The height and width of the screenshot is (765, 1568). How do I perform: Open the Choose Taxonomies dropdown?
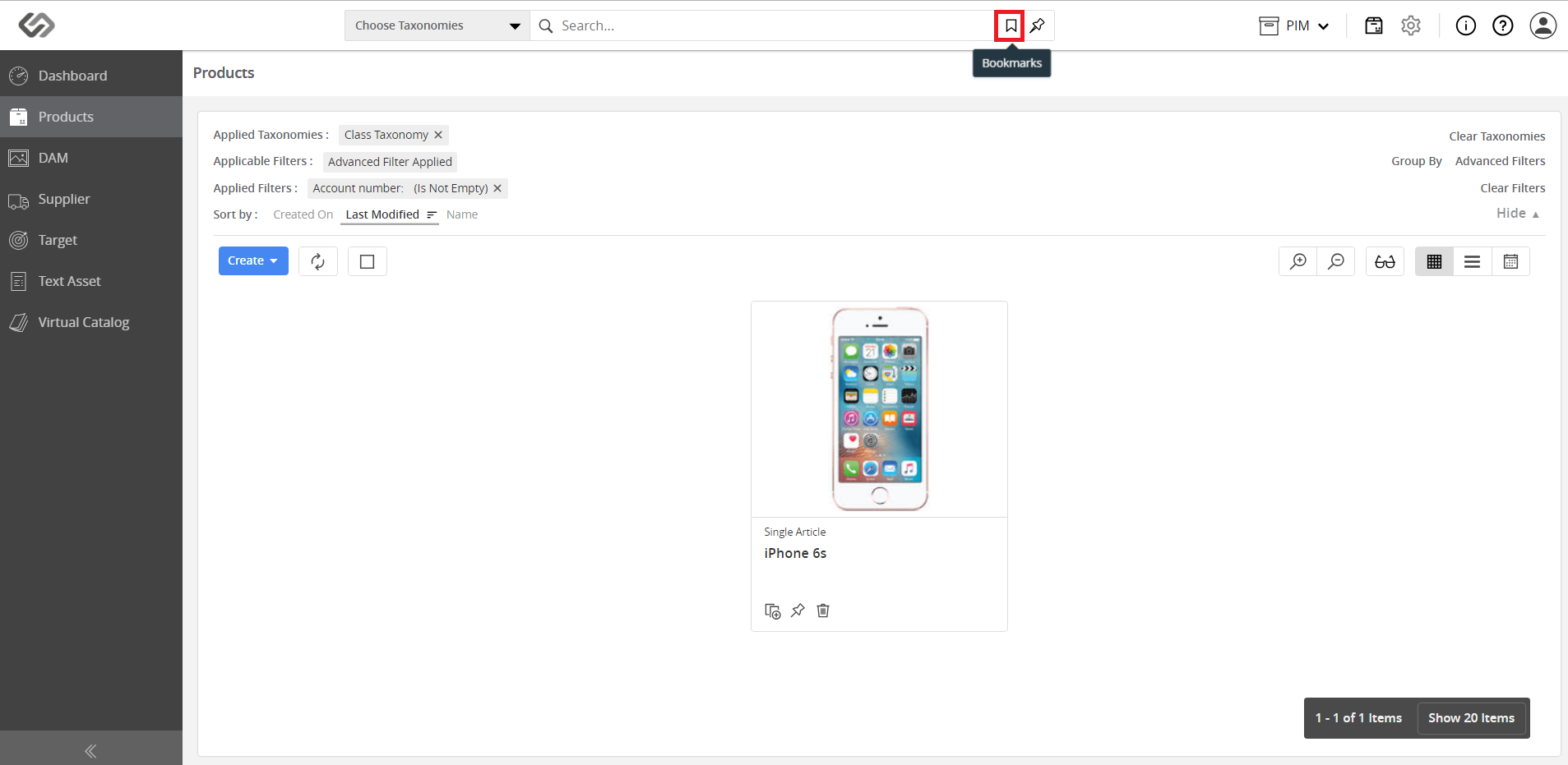click(437, 25)
